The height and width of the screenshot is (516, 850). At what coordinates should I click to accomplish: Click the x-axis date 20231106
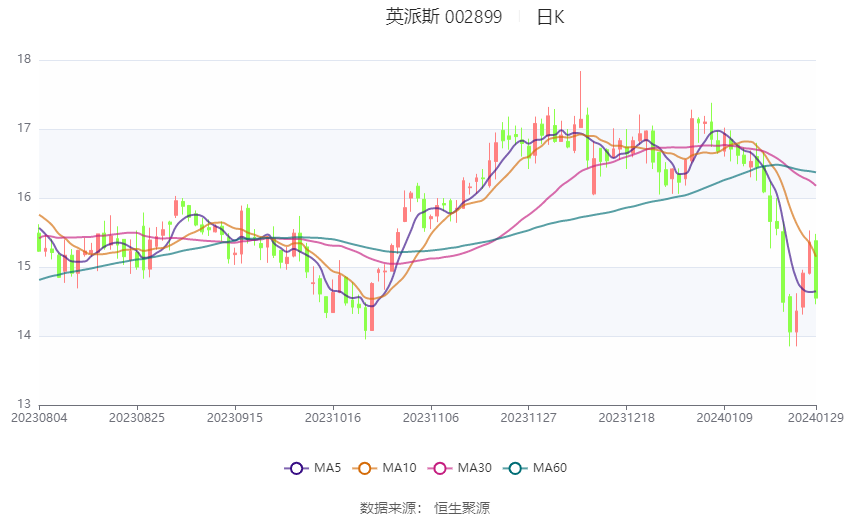[431, 418]
